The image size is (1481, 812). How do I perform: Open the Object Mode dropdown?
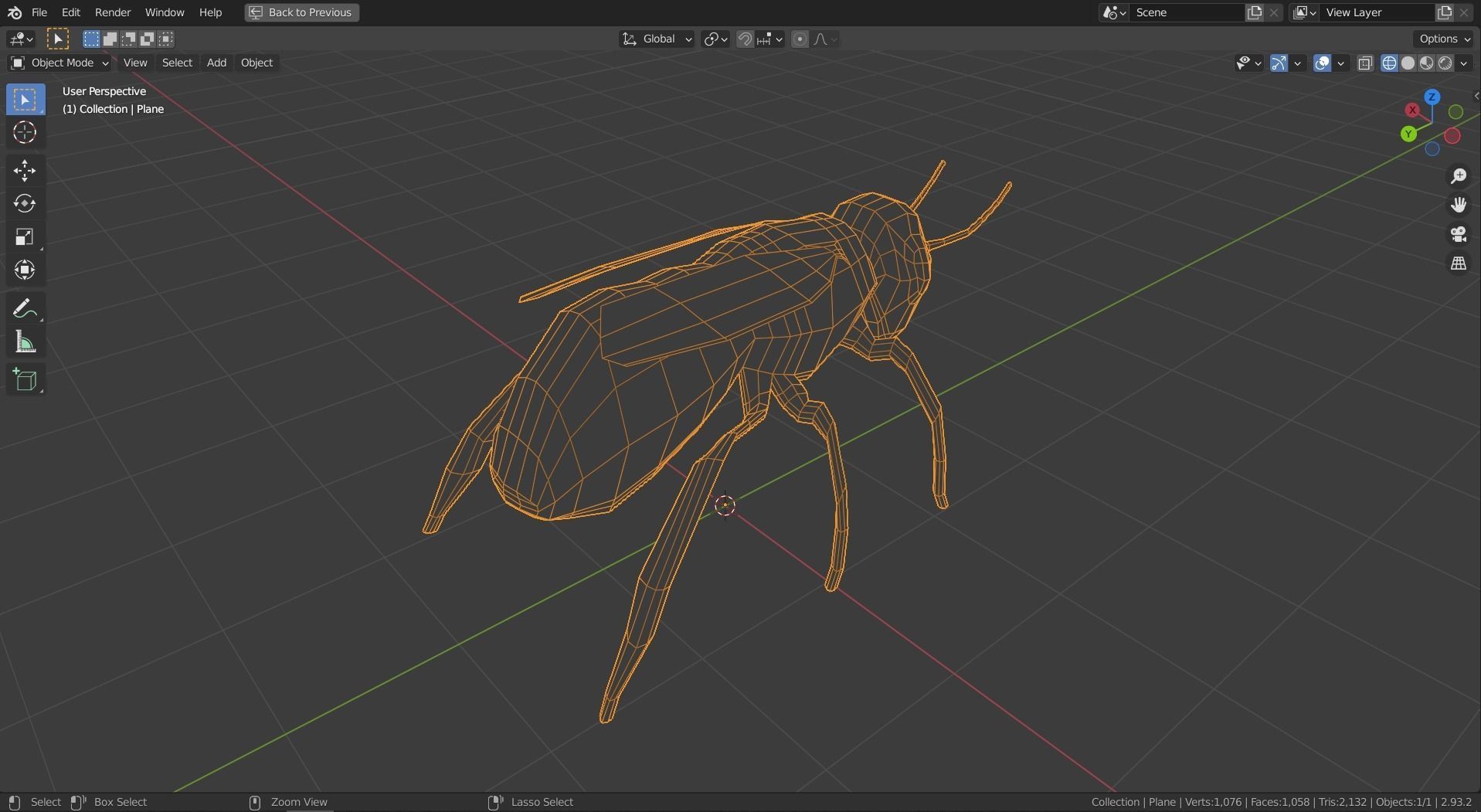pos(59,63)
